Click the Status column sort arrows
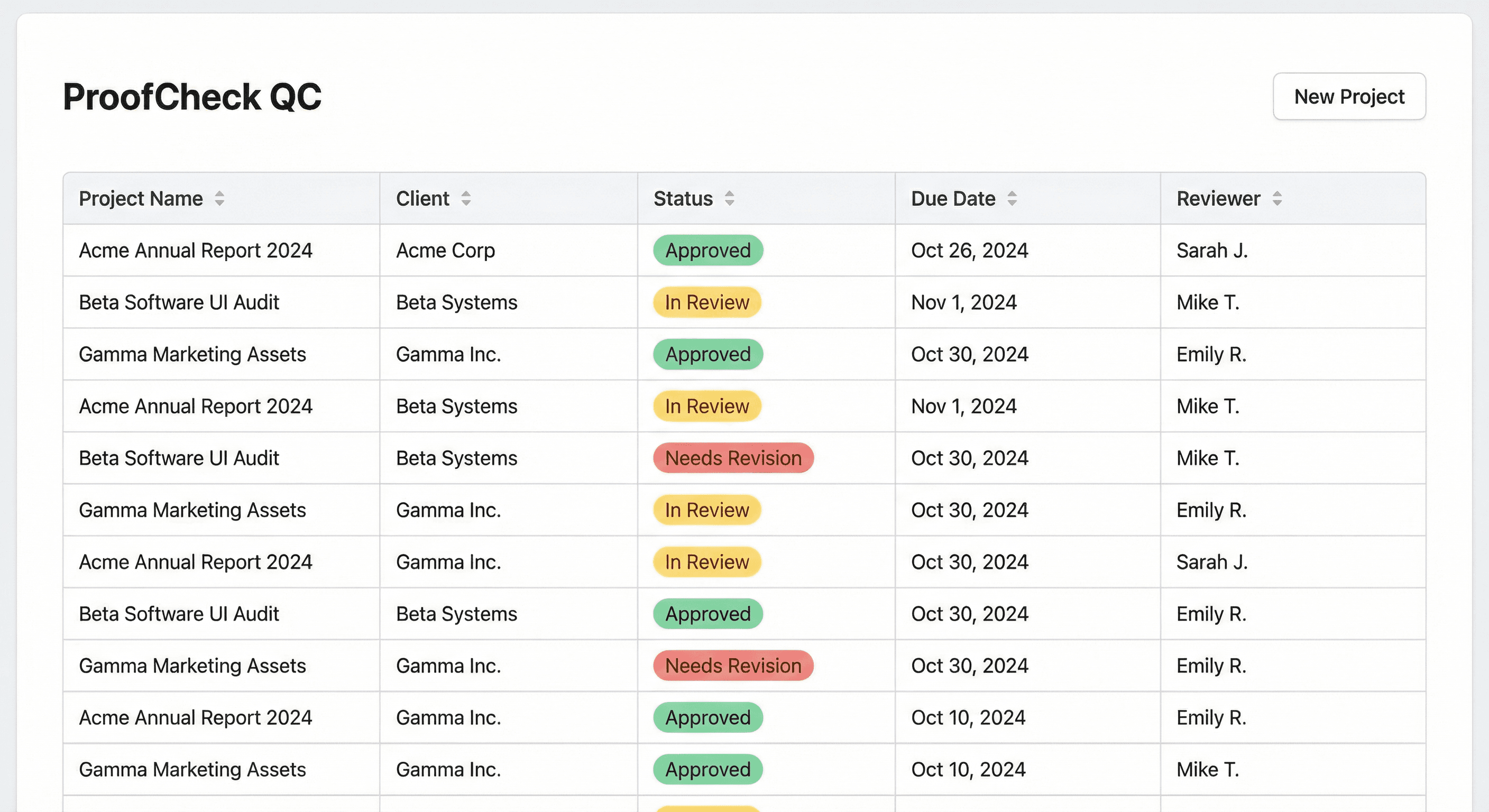The height and width of the screenshot is (812, 1489). coord(730,198)
